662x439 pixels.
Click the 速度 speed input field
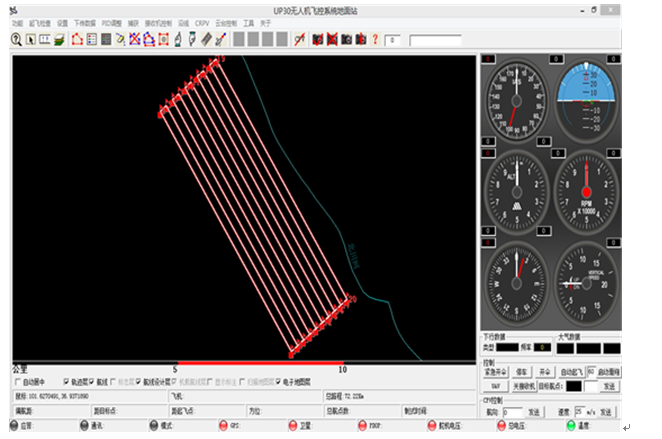tap(580, 412)
